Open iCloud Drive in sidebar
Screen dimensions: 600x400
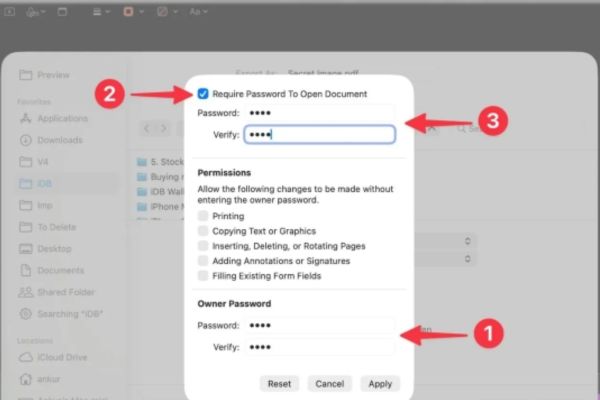(x=53, y=357)
